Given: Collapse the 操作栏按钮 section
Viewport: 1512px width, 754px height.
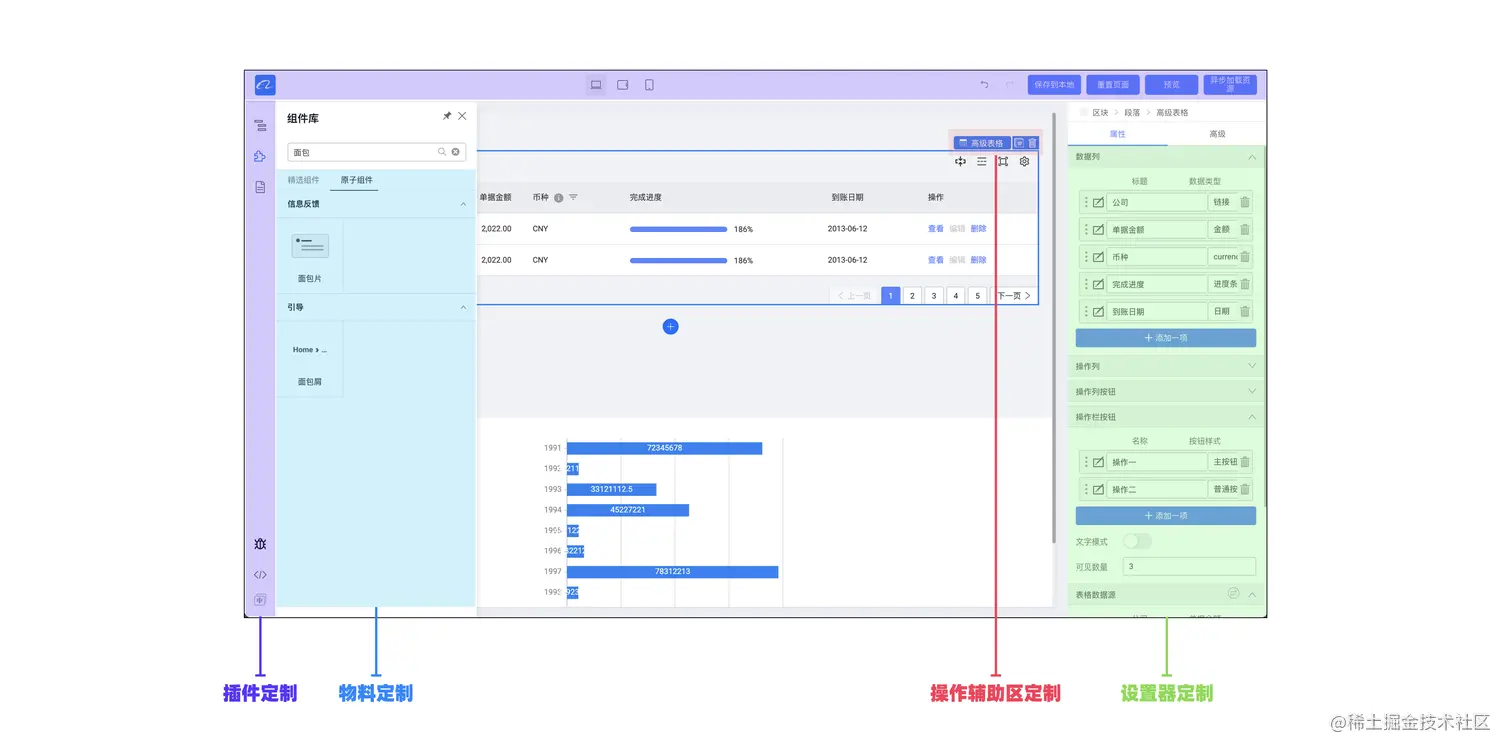Looking at the screenshot, I should (1251, 417).
